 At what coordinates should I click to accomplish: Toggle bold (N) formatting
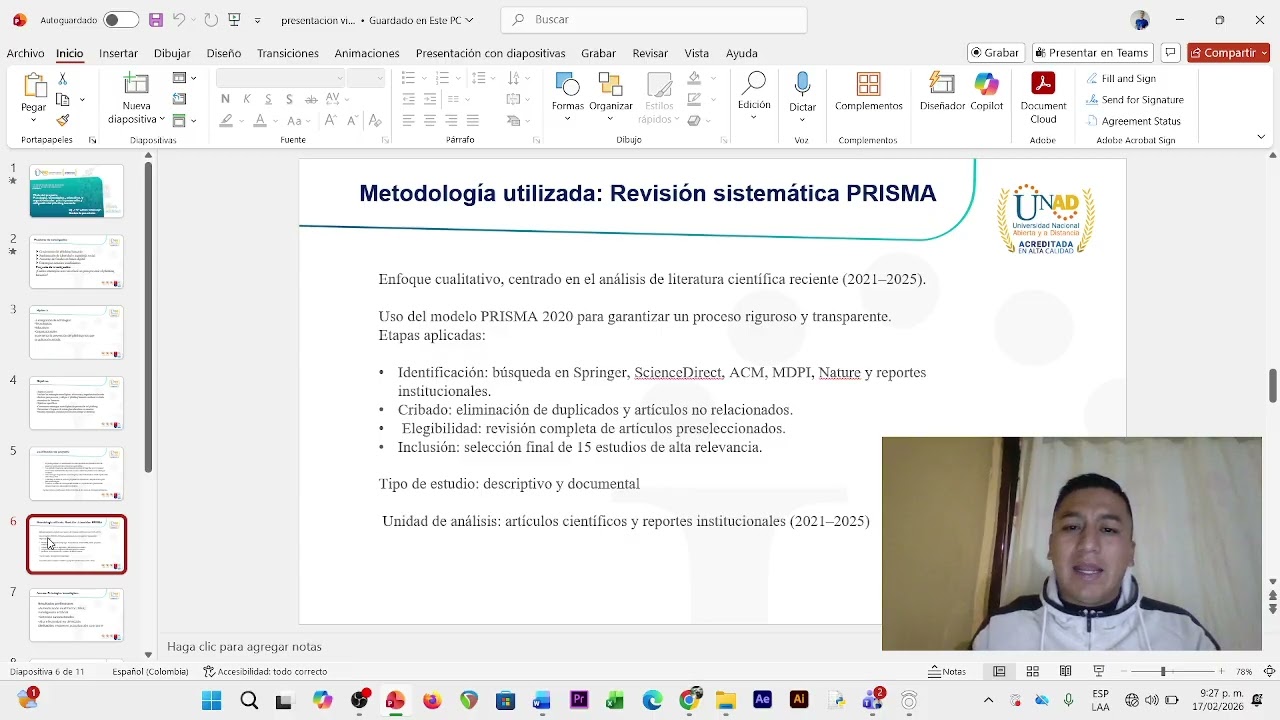(225, 99)
